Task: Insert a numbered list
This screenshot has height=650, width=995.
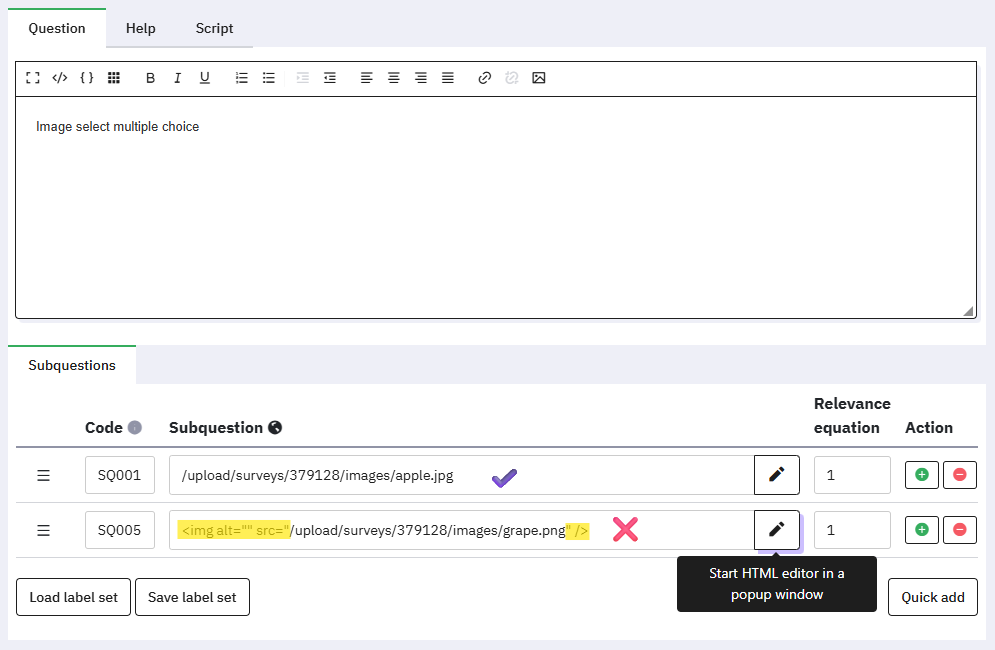Action: pos(241,78)
